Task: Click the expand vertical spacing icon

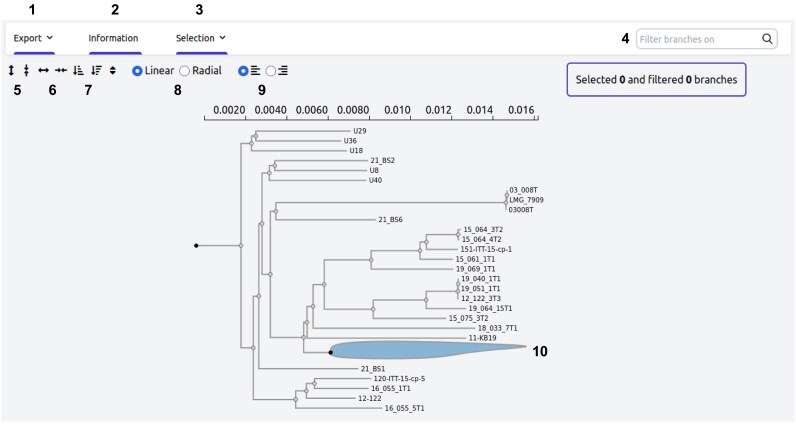Action: 11,71
